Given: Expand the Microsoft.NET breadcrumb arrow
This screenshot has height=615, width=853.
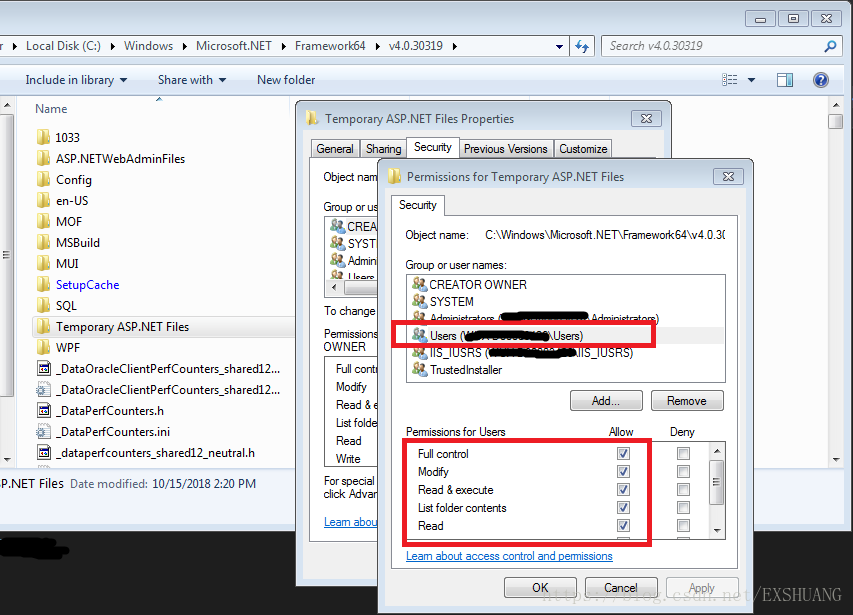Looking at the screenshot, I should (283, 46).
